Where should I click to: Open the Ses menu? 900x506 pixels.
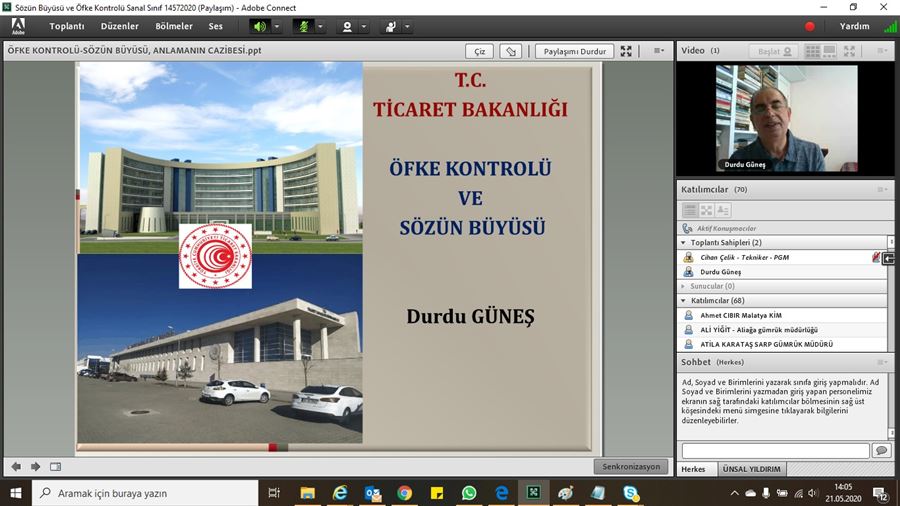(215, 26)
